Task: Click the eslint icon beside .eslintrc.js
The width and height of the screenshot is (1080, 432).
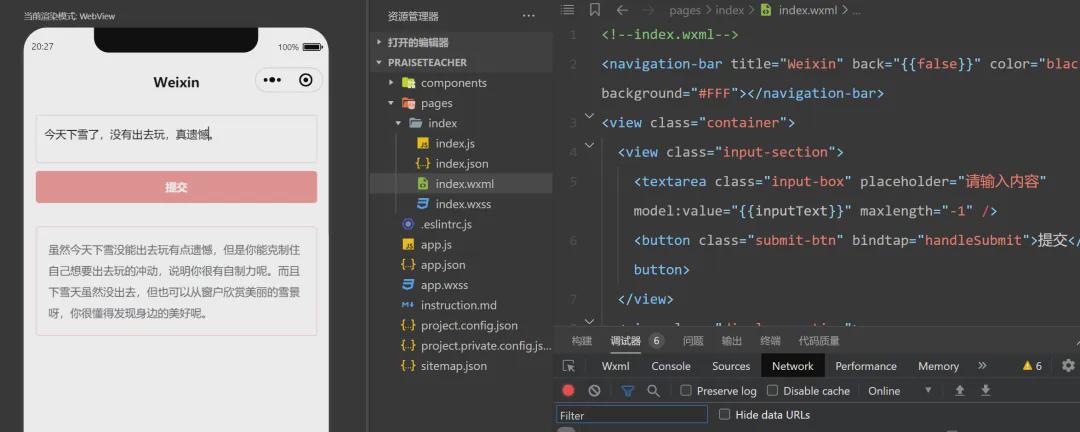Action: pyautogui.click(x=408, y=224)
